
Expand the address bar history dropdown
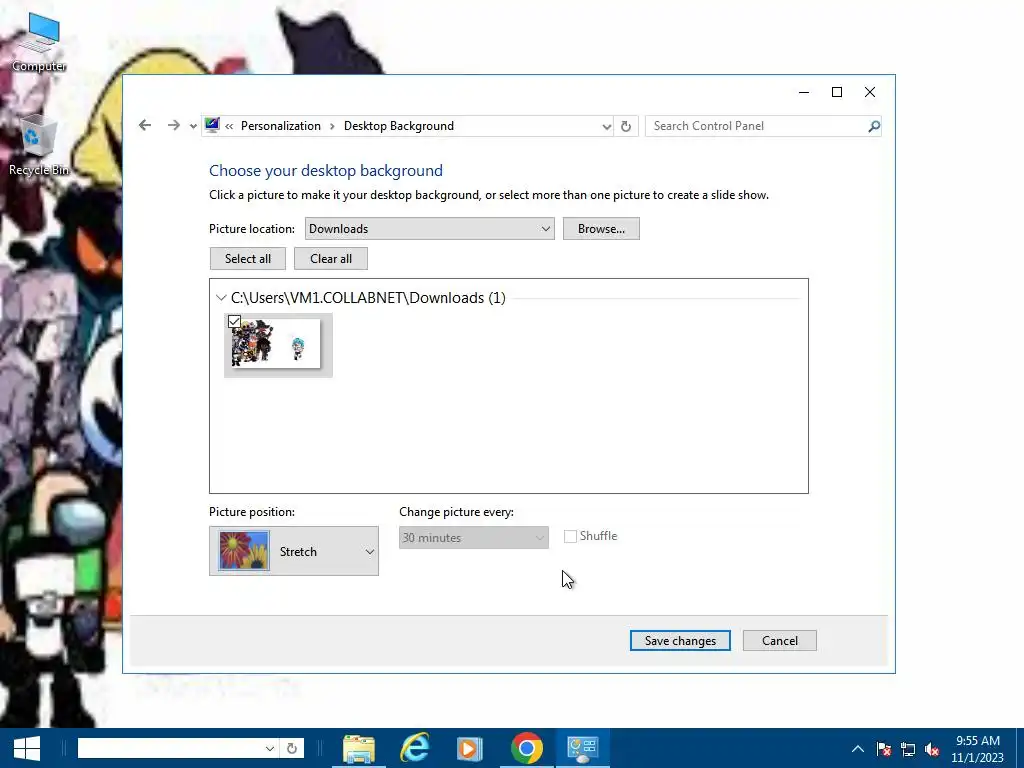point(606,126)
